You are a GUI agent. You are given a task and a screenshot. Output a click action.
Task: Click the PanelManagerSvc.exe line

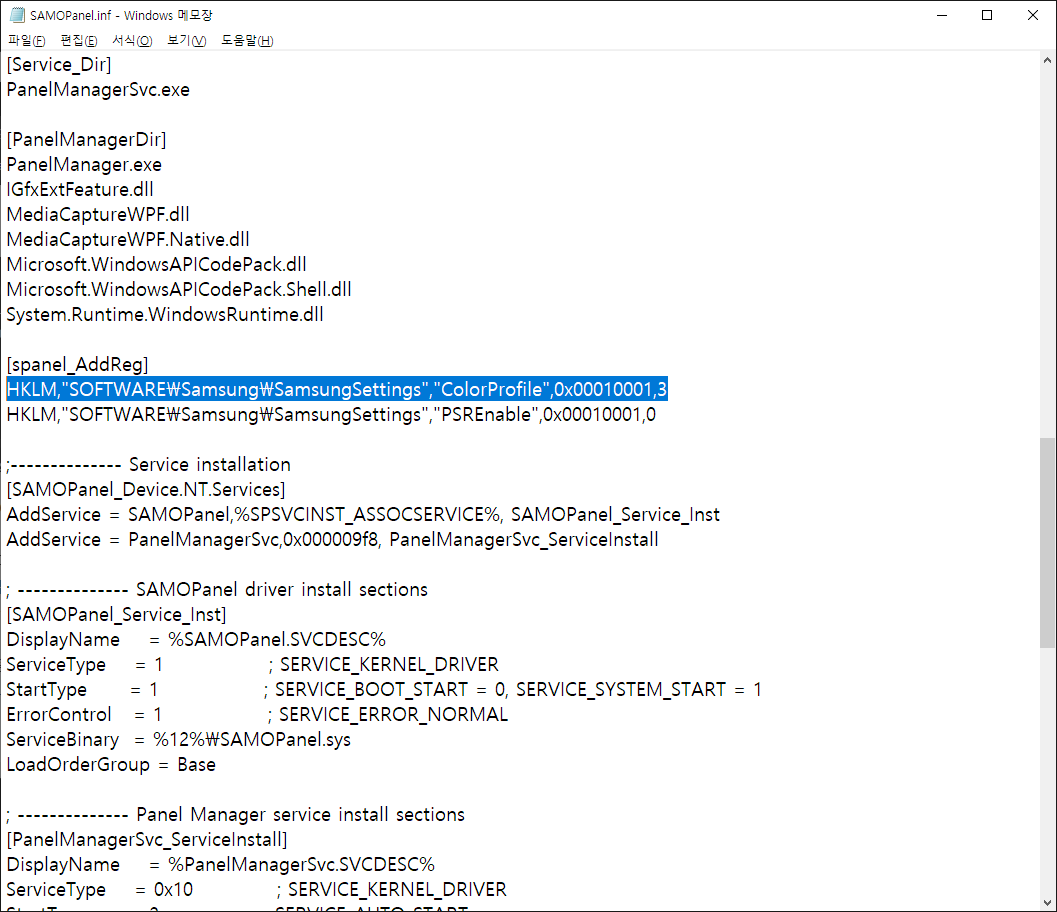click(x=98, y=90)
